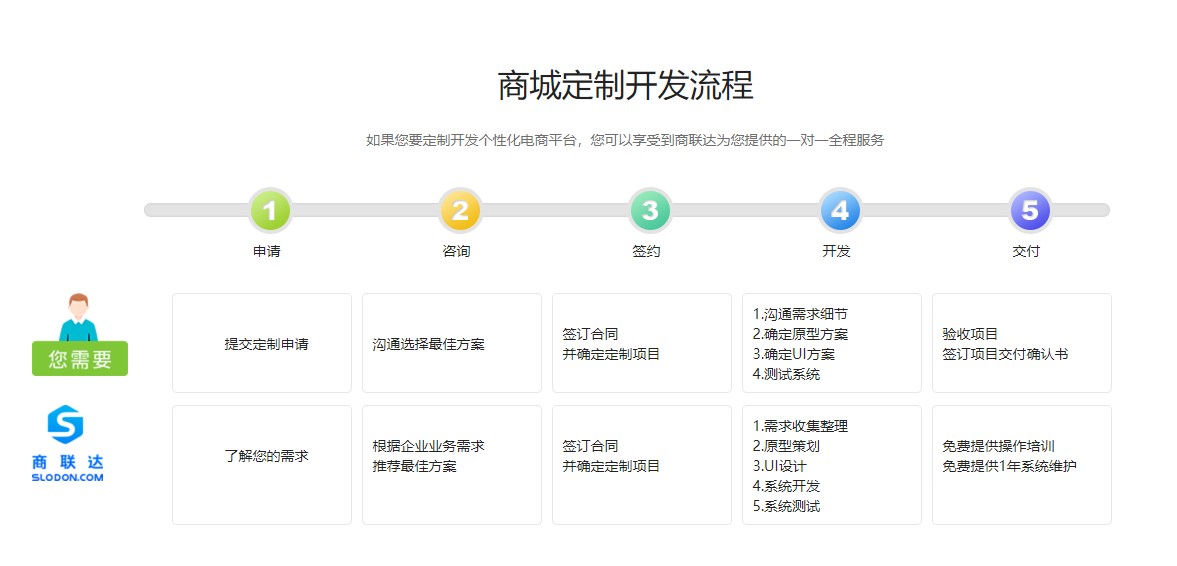The image size is (1177, 566).
Task: Select the 咨询 step label
Action: click(x=457, y=251)
